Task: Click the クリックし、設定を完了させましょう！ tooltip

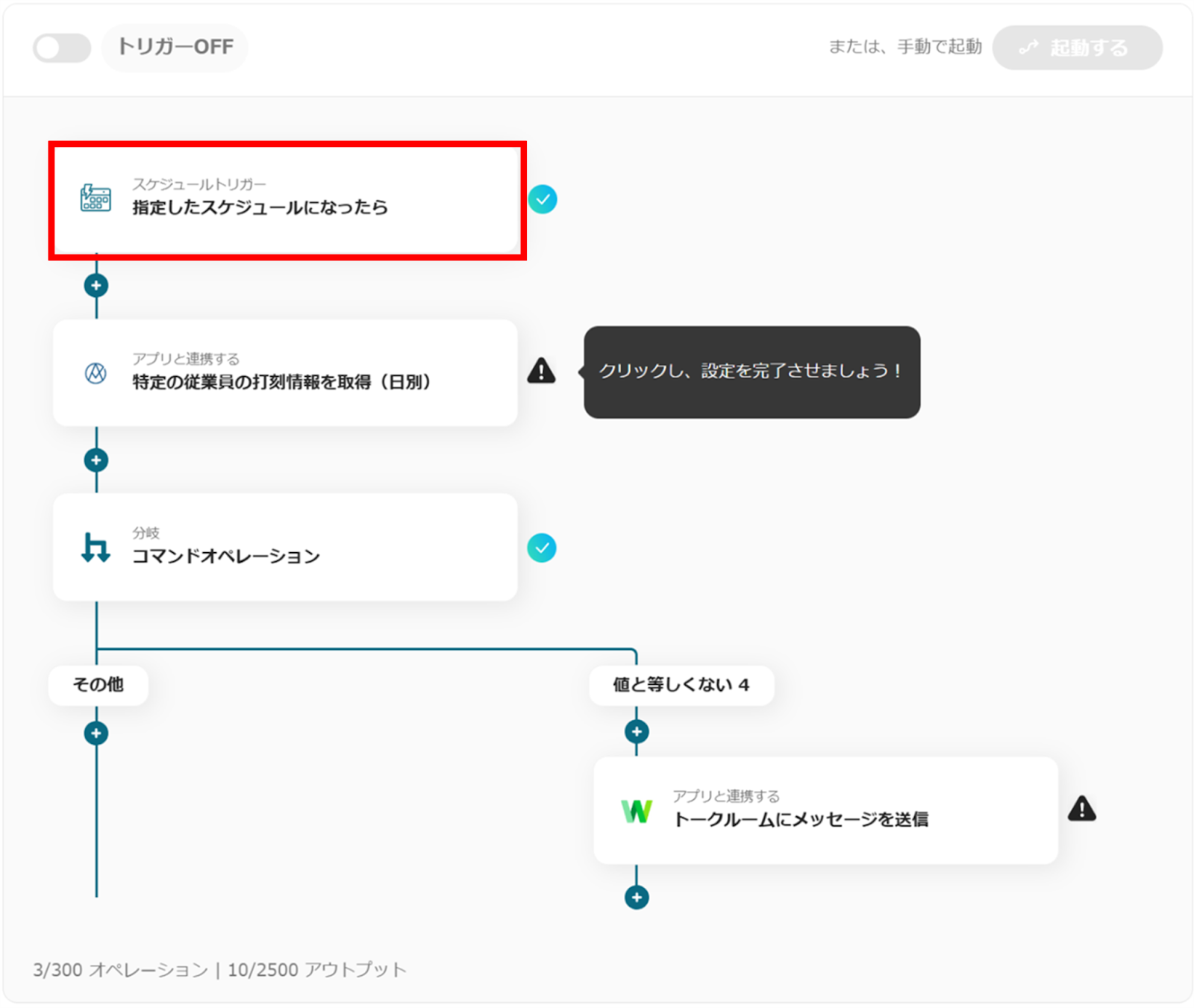Action: [751, 372]
